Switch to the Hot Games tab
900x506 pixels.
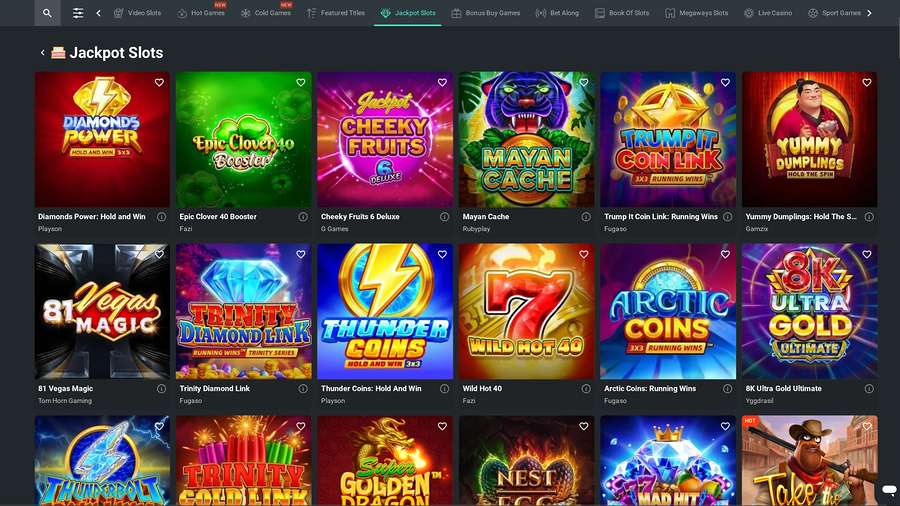pos(201,13)
